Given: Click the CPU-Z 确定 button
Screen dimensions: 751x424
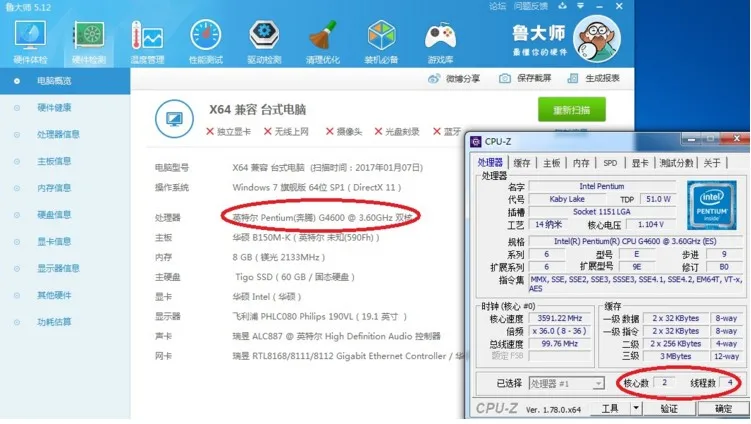Looking at the screenshot, I should (x=723, y=409).
